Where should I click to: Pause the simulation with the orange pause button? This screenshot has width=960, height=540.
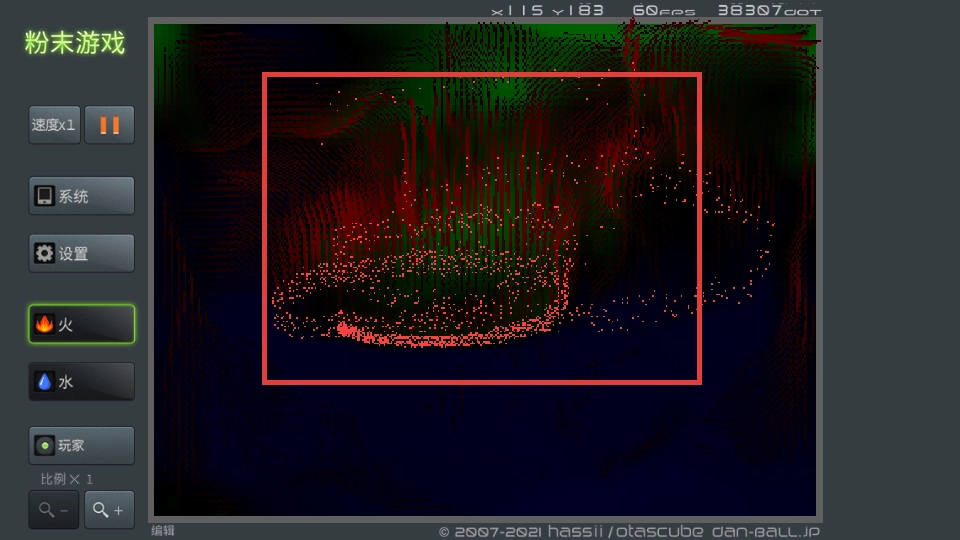pyautogui.click(x=109, y=125)
